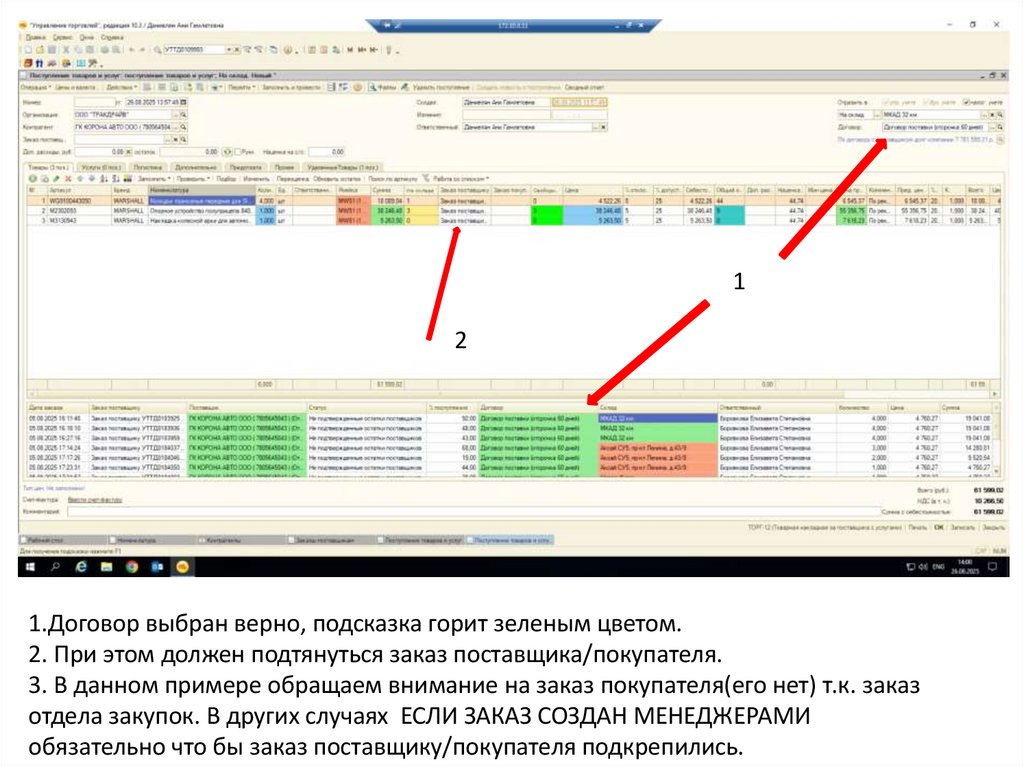Click Сводный отчет button
The image size is (1024, 767).
(584, 88)
